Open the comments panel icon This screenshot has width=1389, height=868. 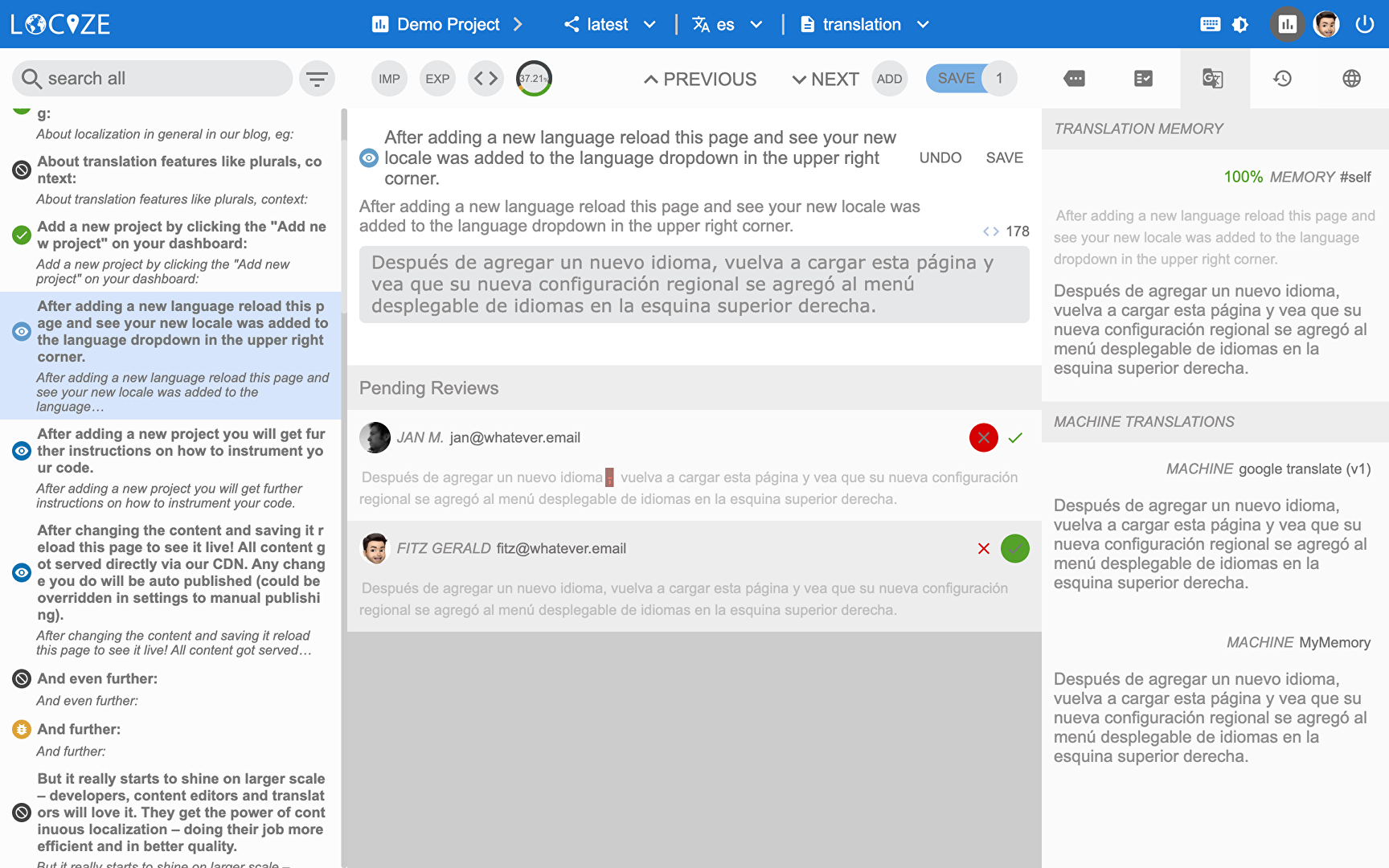click(x=1074, y=79)
